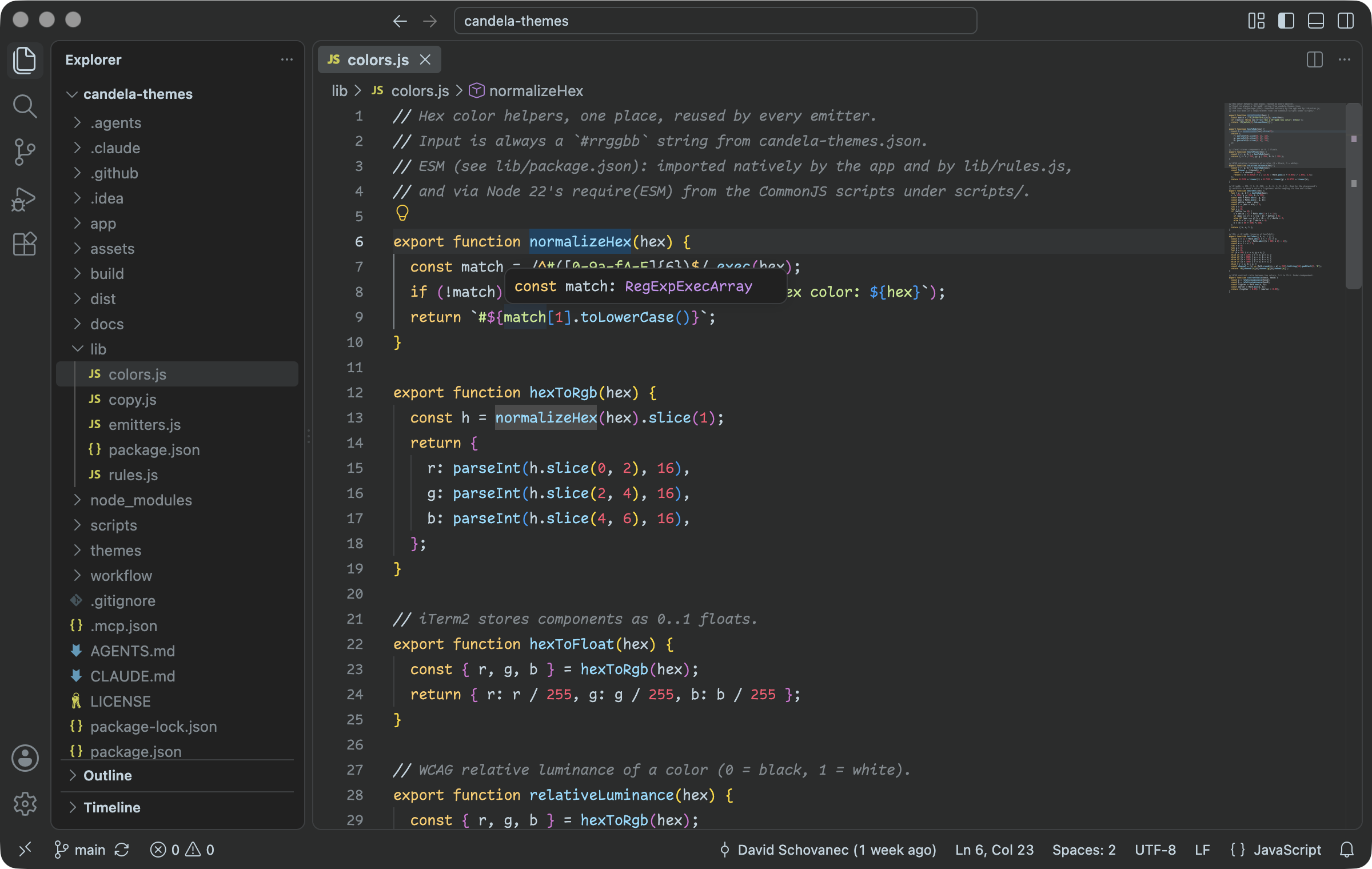Open notifications bell icon

point(1347,850)
